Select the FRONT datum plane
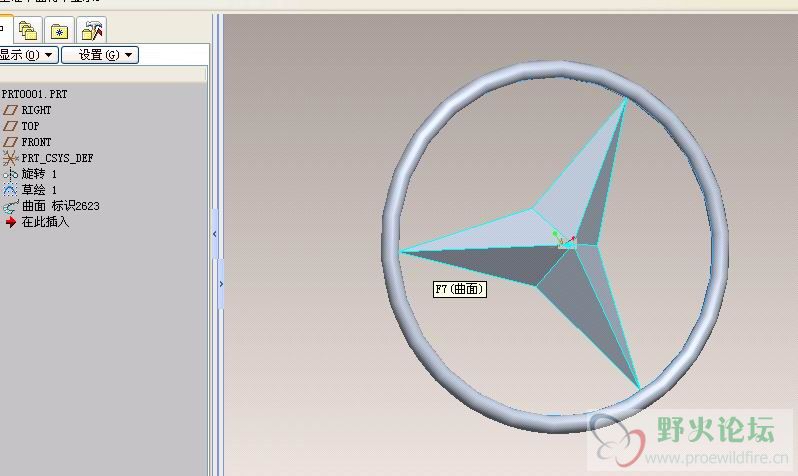Screen dimensions: 798x476 [36, 142]
